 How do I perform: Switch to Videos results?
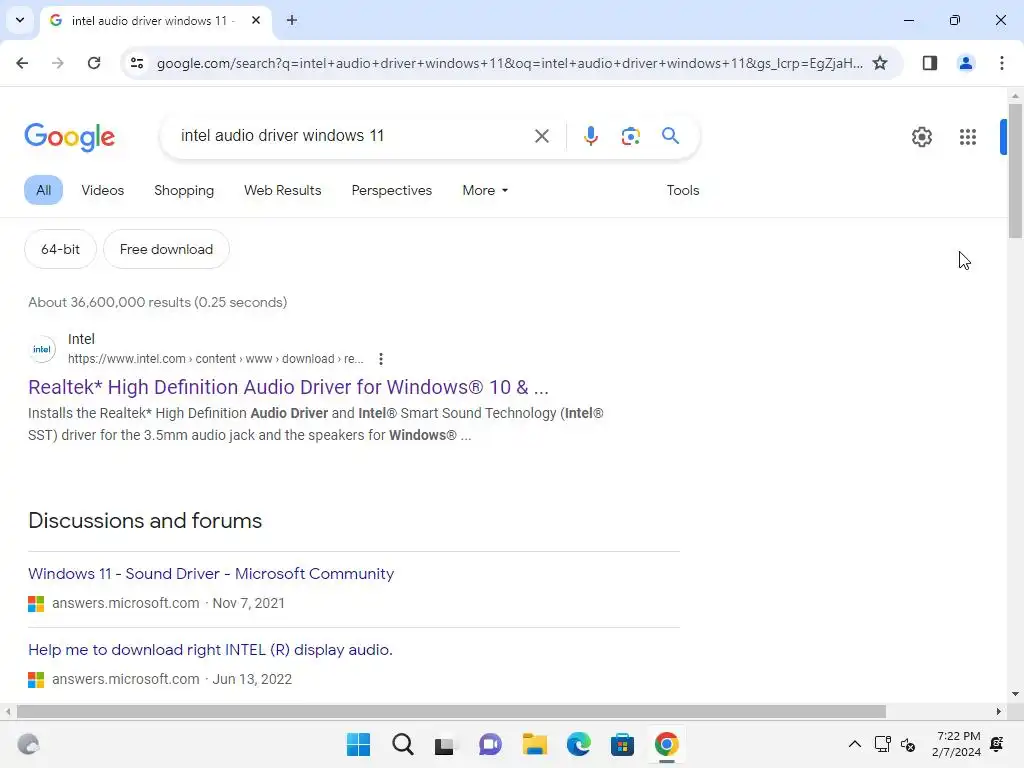point(103,190)
